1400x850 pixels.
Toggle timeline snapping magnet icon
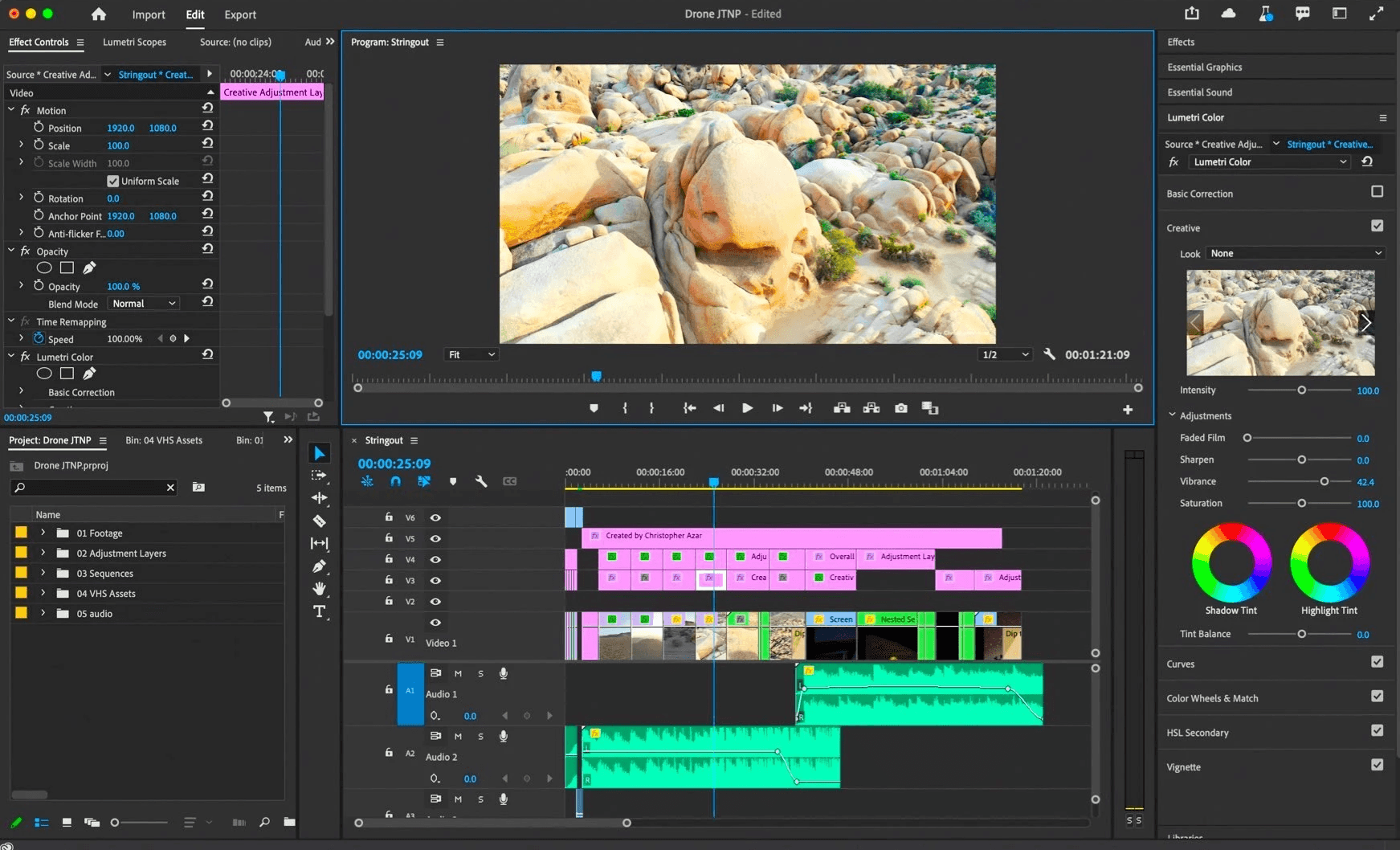point(395,481)
